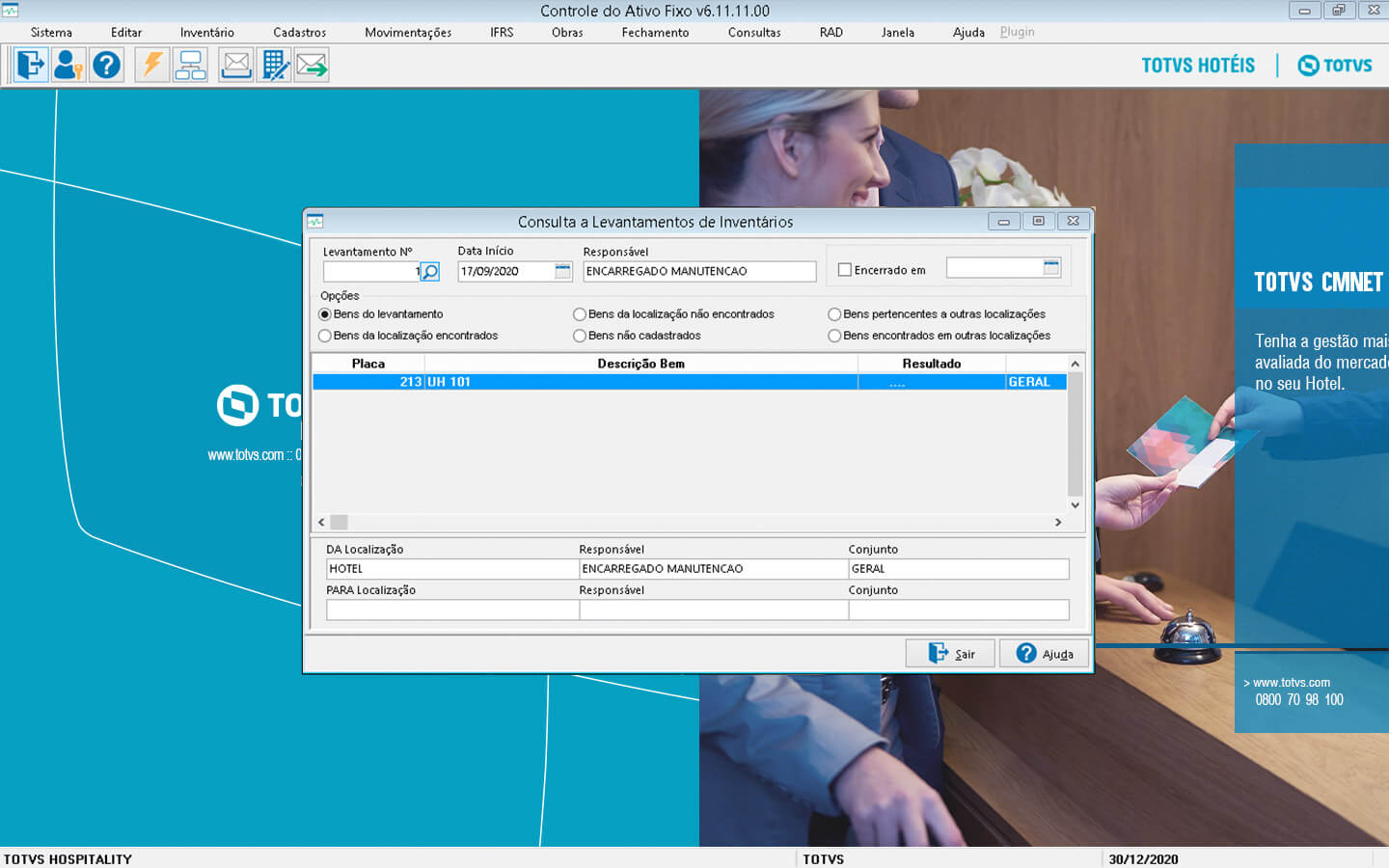Click the grid's vertical scrollbar down arrow

tap(1075, 505)
